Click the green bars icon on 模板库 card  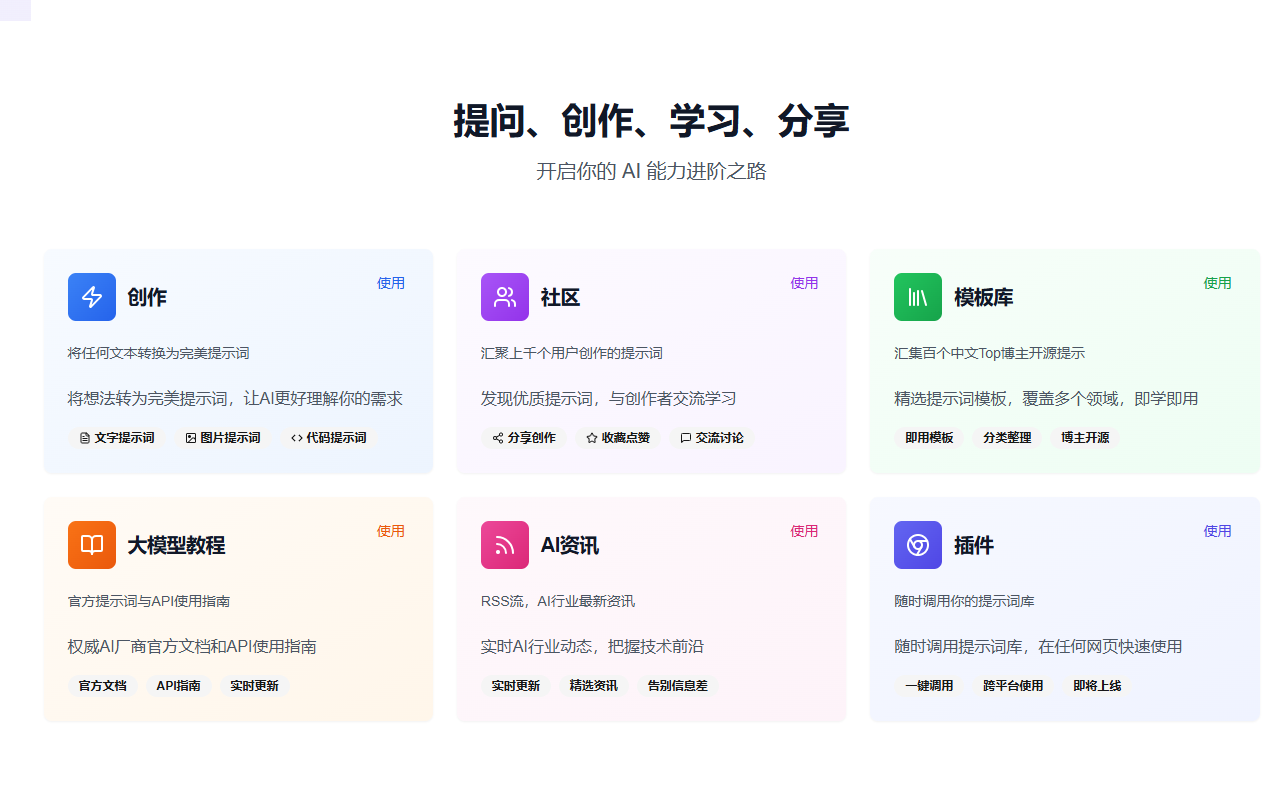(x=917, y=296)
